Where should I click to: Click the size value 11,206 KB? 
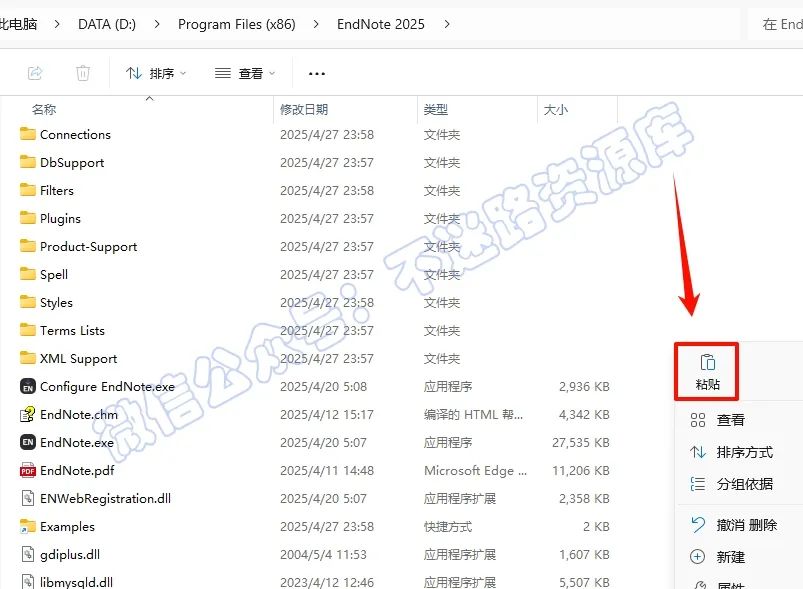(x=581, y=470)
